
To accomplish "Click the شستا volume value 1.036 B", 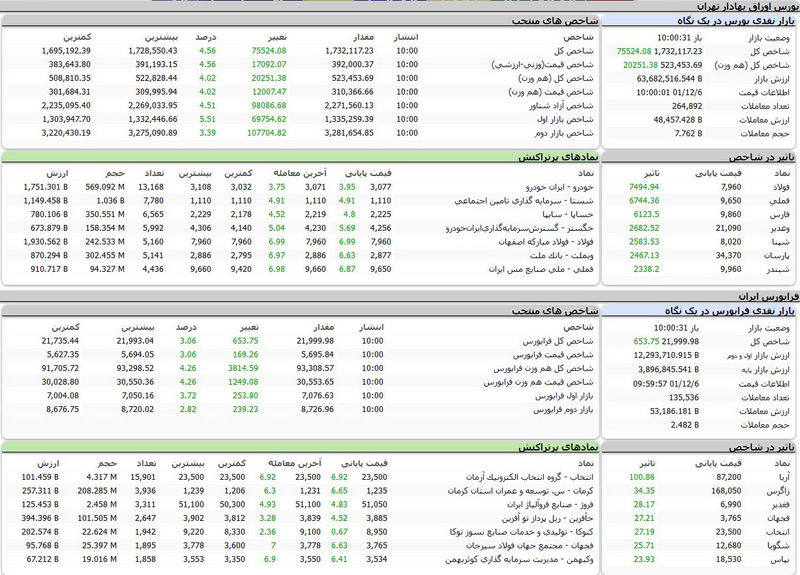I will coord(111,201).
